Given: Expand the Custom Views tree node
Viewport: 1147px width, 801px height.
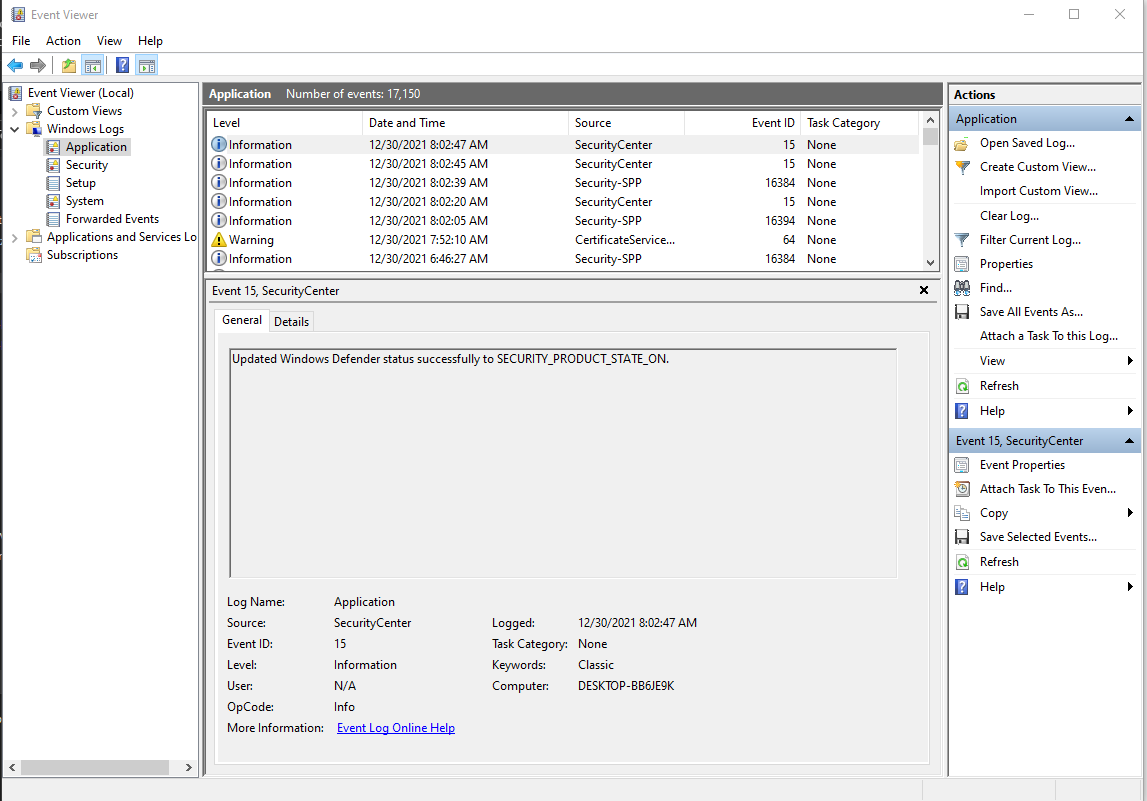Looking at the screenshot, I should (16, 110).
